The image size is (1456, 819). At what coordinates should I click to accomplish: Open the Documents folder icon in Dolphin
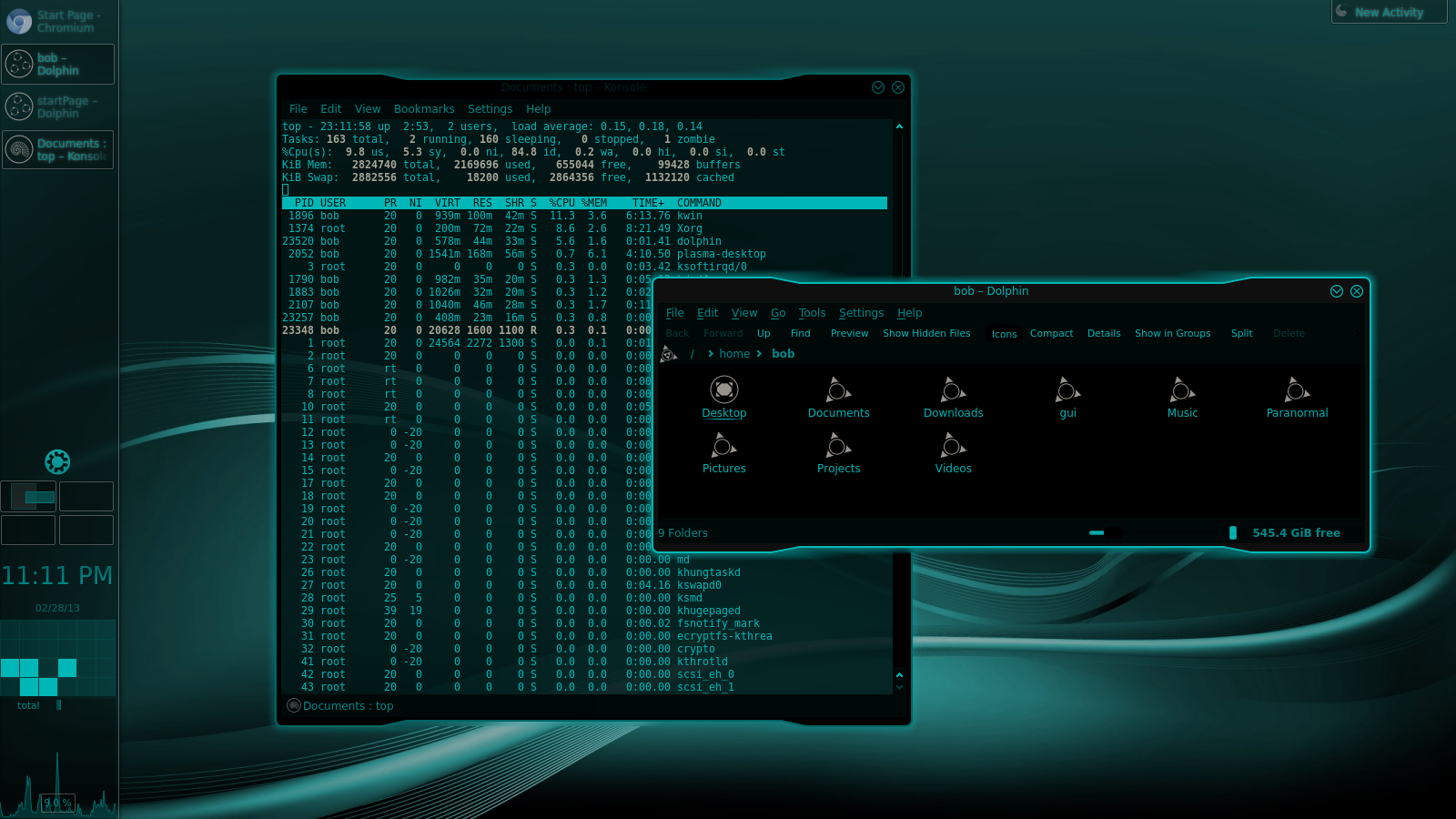838,390
